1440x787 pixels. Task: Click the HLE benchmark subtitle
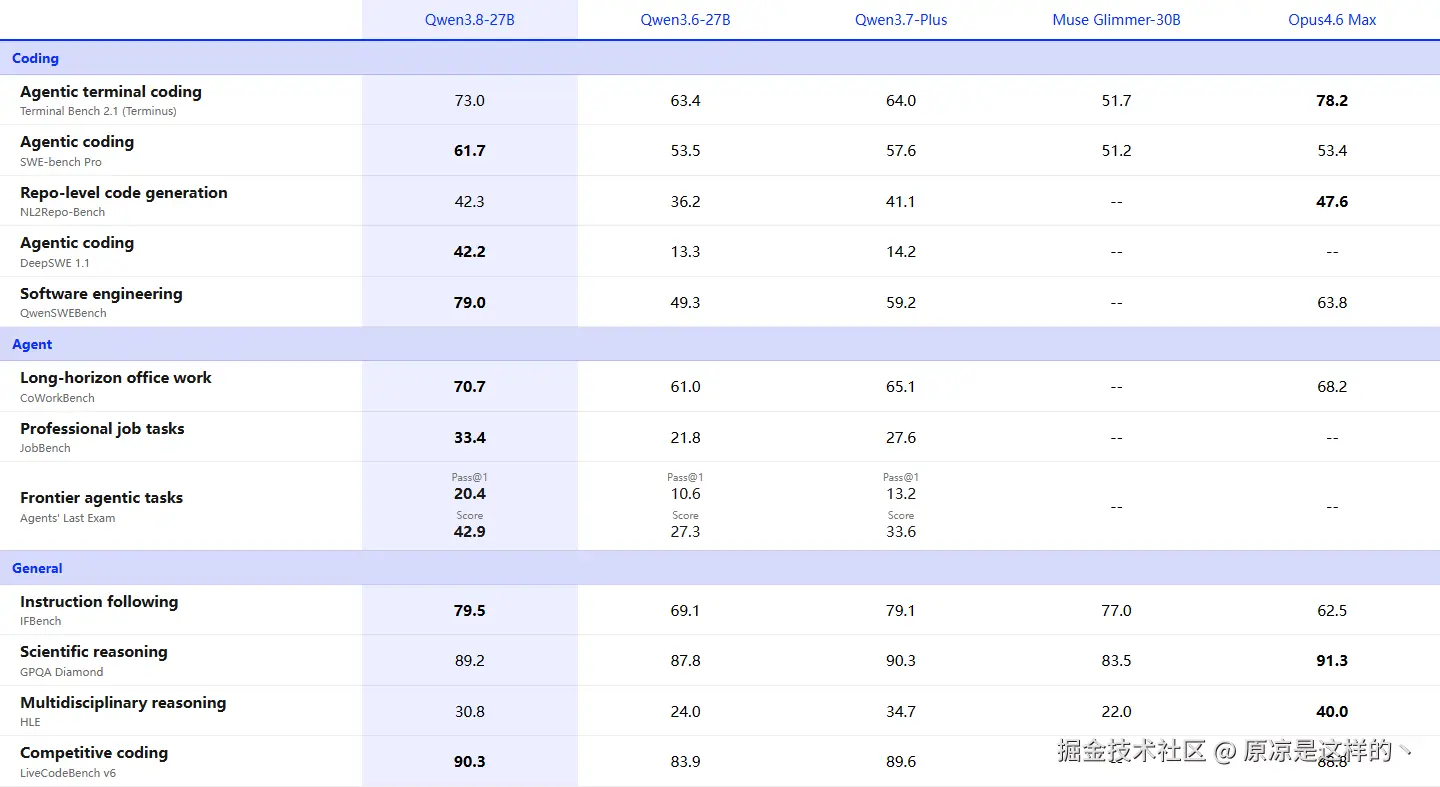click(30, 722)
